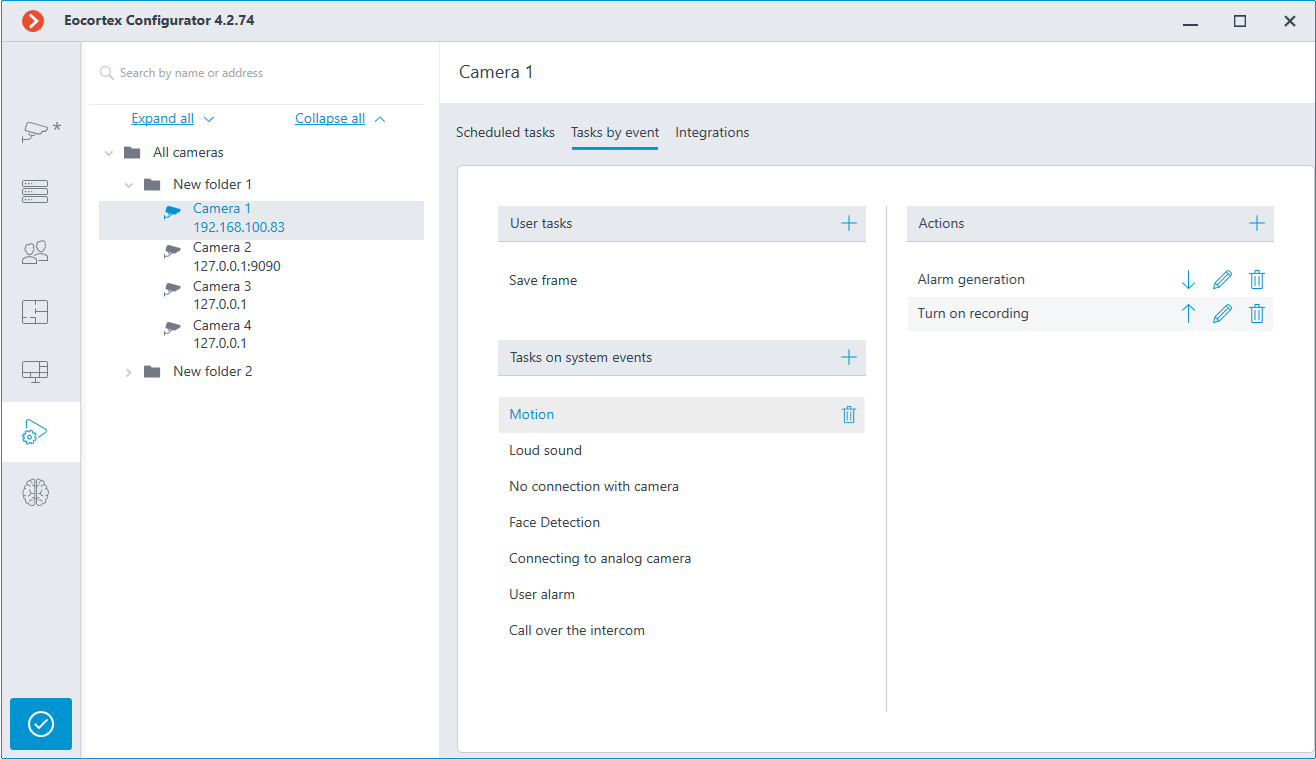Select the Save frame user task
Viewport: 1316px width, 759px height.
[543, 281]
